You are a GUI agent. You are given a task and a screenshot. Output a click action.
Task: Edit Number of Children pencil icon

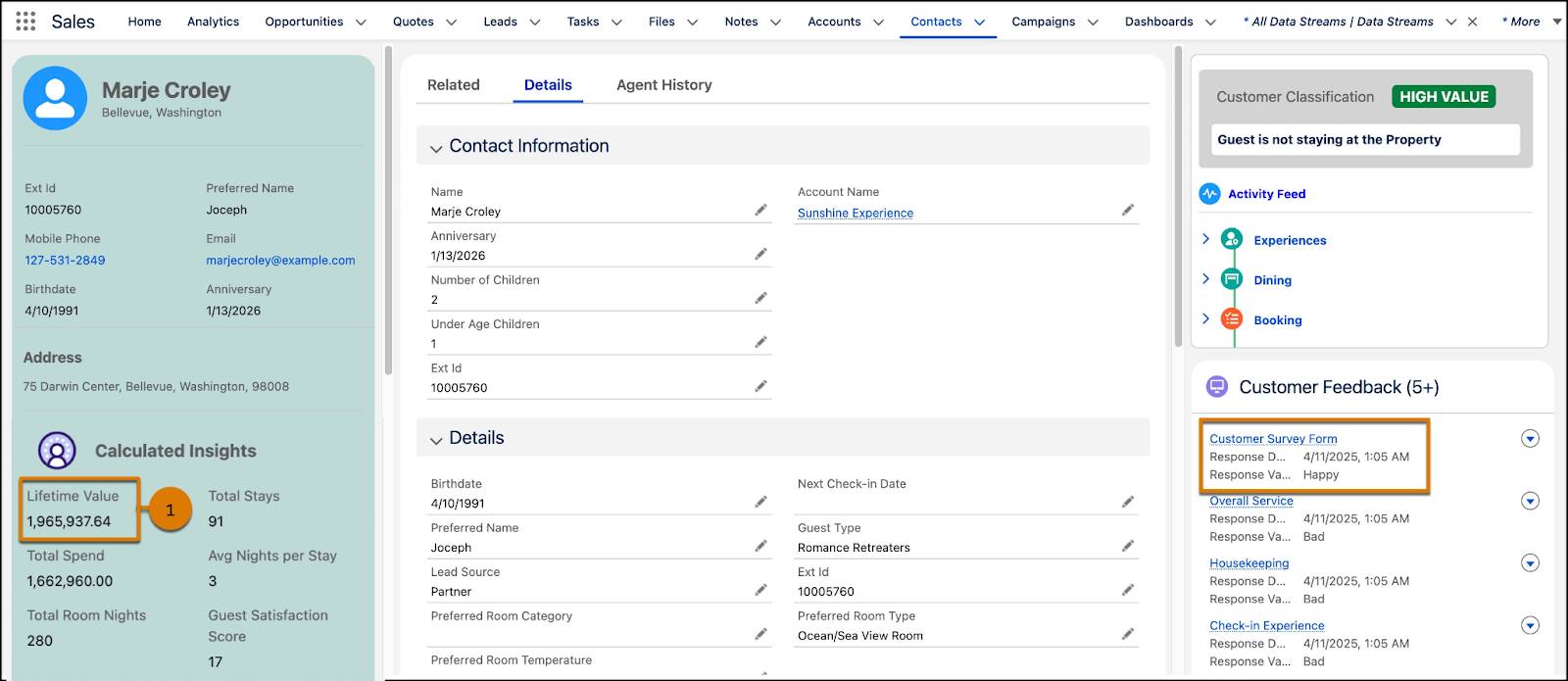tap(760, 298)
